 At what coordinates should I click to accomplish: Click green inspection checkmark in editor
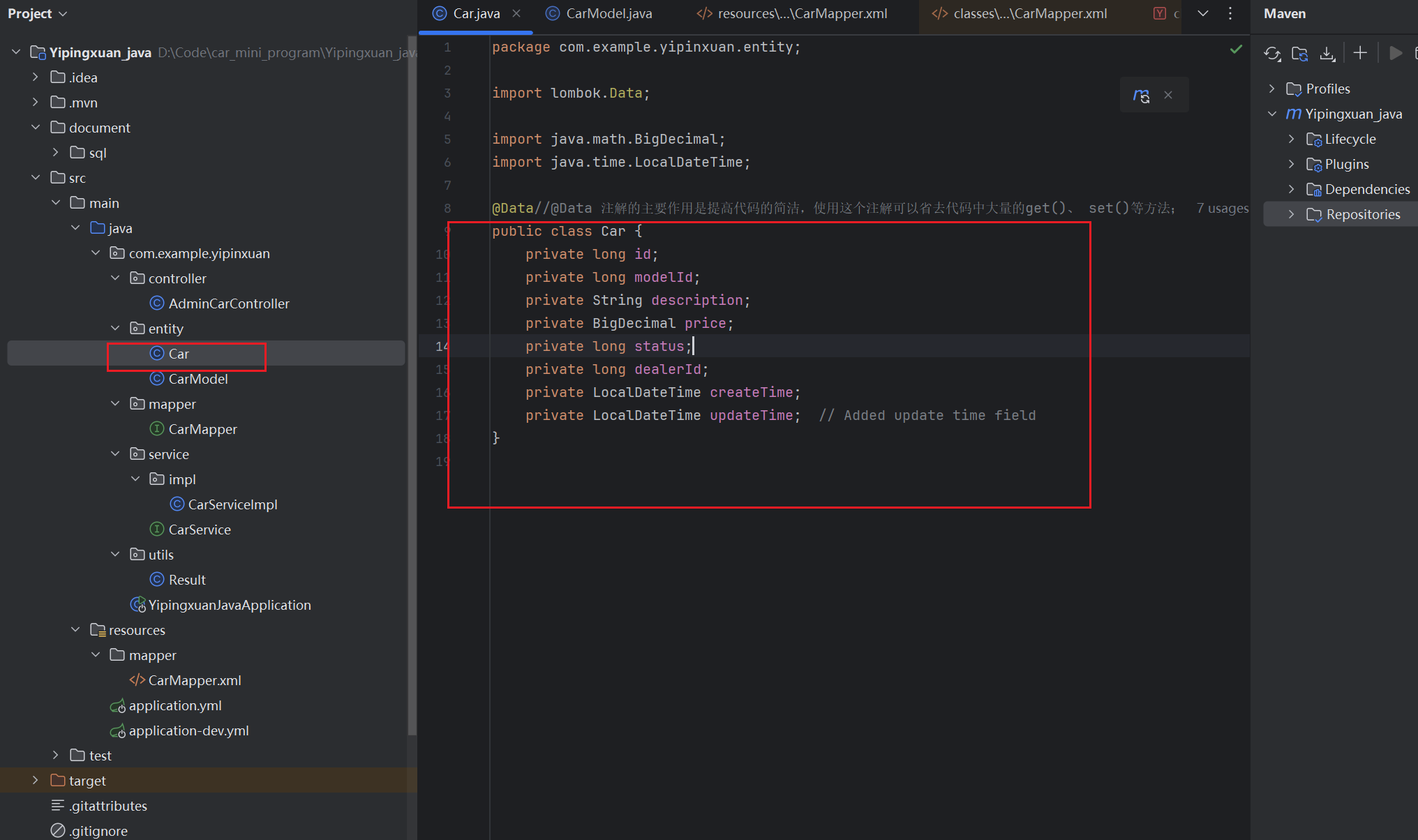[x=1236, y=49]
